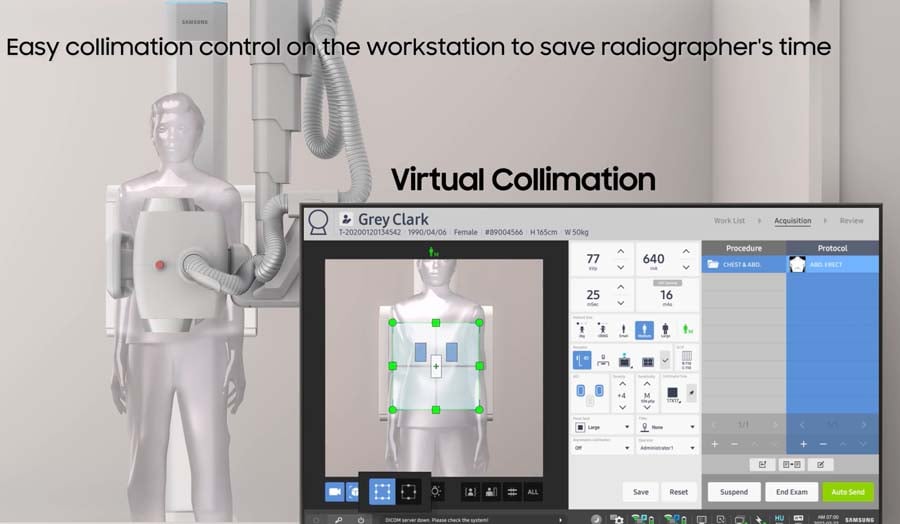The width and height of the screenshot is (900, 524).
Task: Toggle the center AEC chamber
Action: point(590,401)
